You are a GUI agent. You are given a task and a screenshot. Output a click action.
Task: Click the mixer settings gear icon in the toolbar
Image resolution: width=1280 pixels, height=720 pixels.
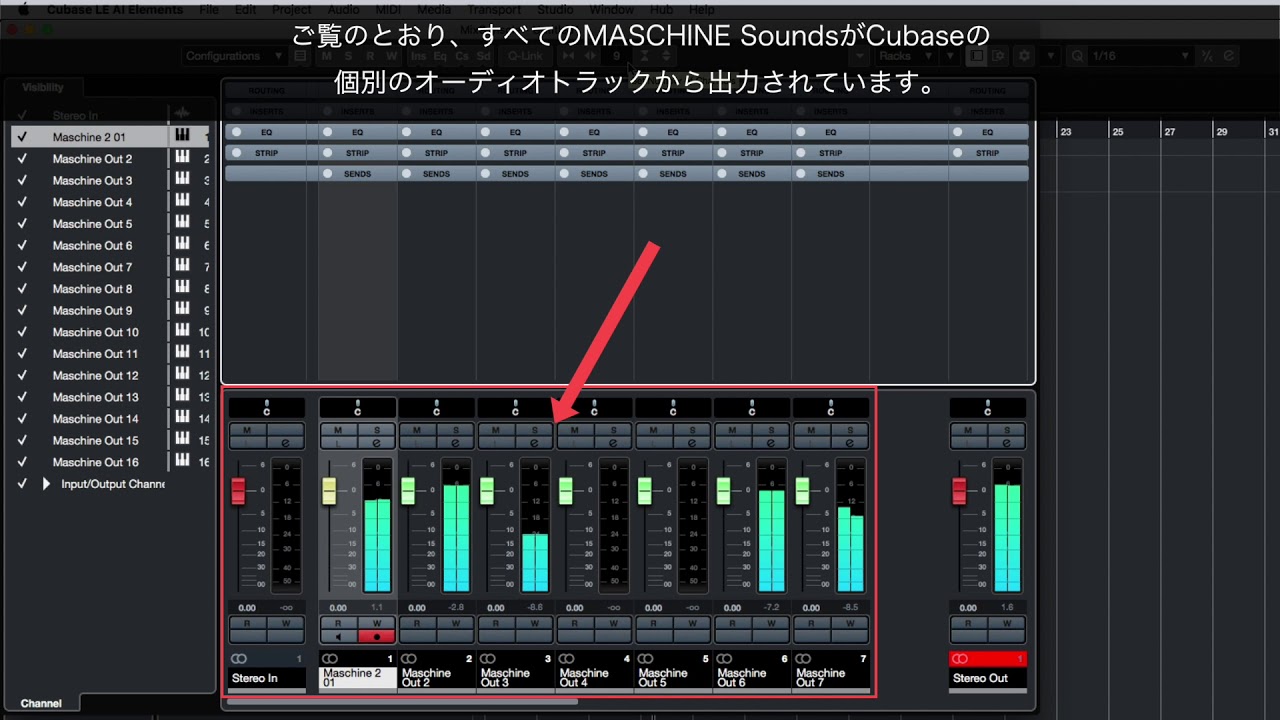pos(1024,56)
